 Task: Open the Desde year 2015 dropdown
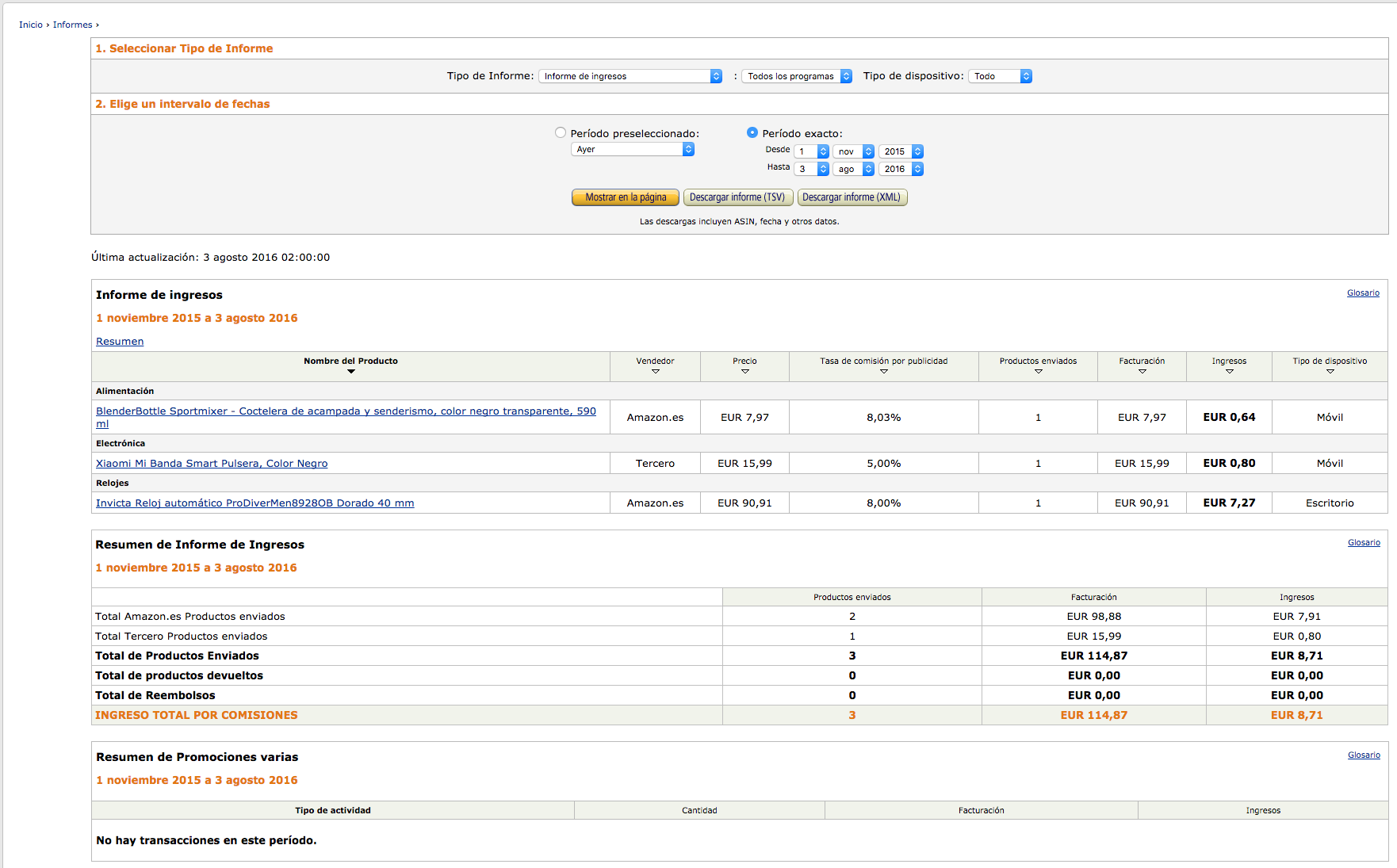(901, 151)
